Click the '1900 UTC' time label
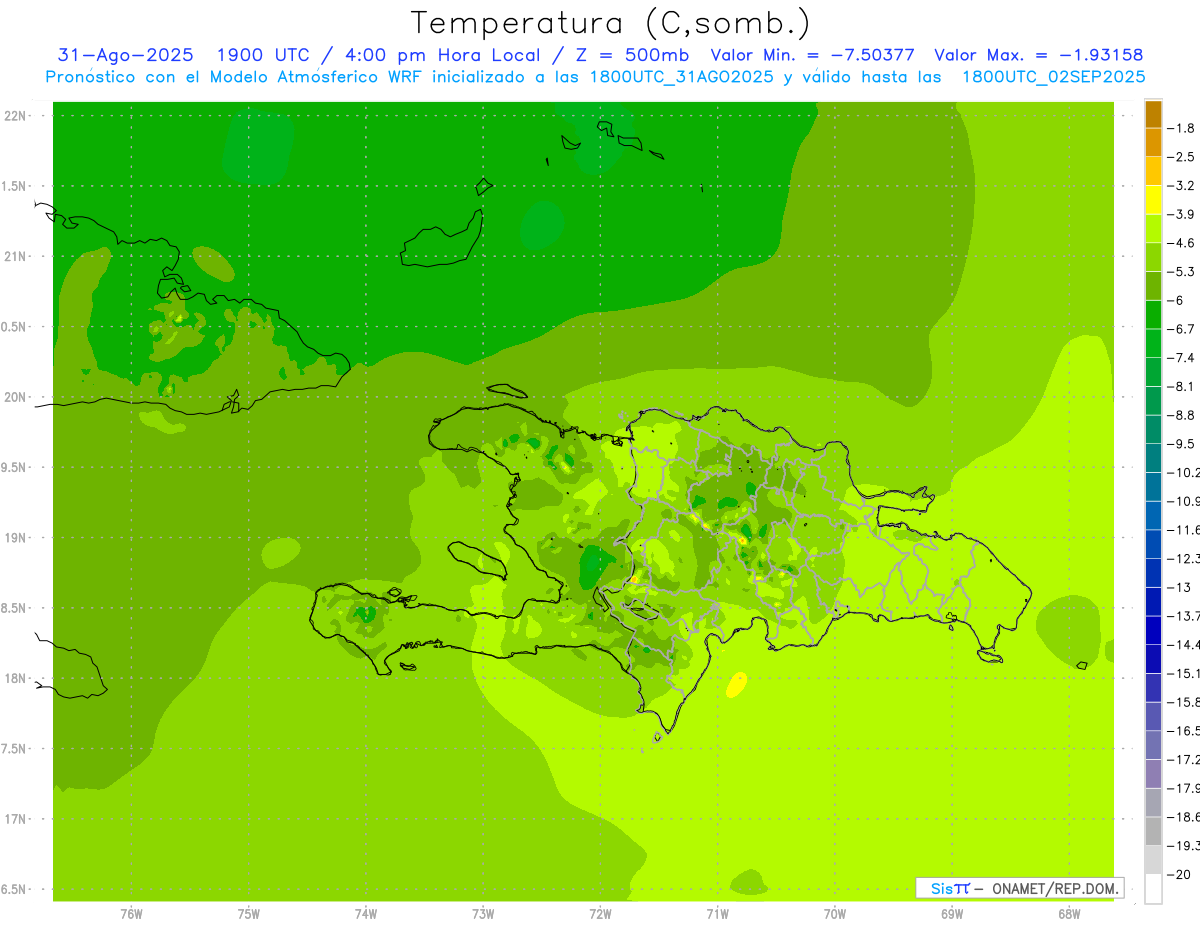The height and width of the screenshot is (927, 1200). tap(263, 55)
